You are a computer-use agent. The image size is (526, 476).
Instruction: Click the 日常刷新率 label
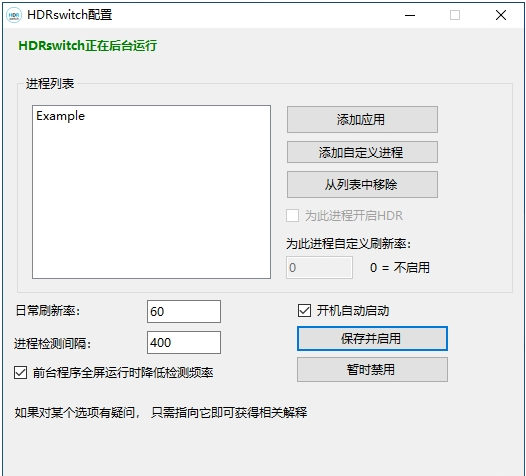pyautogui.click(x=48, y=311)
